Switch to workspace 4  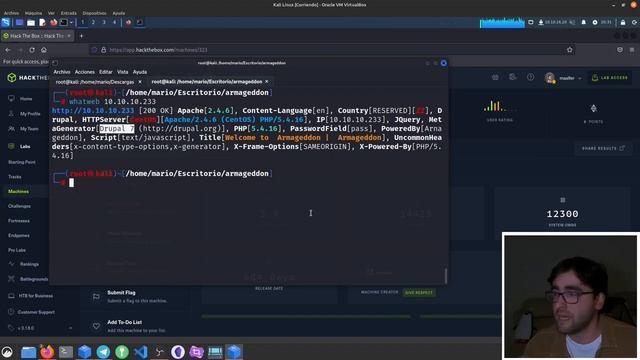pyautogui.click(x=114, y=22)
